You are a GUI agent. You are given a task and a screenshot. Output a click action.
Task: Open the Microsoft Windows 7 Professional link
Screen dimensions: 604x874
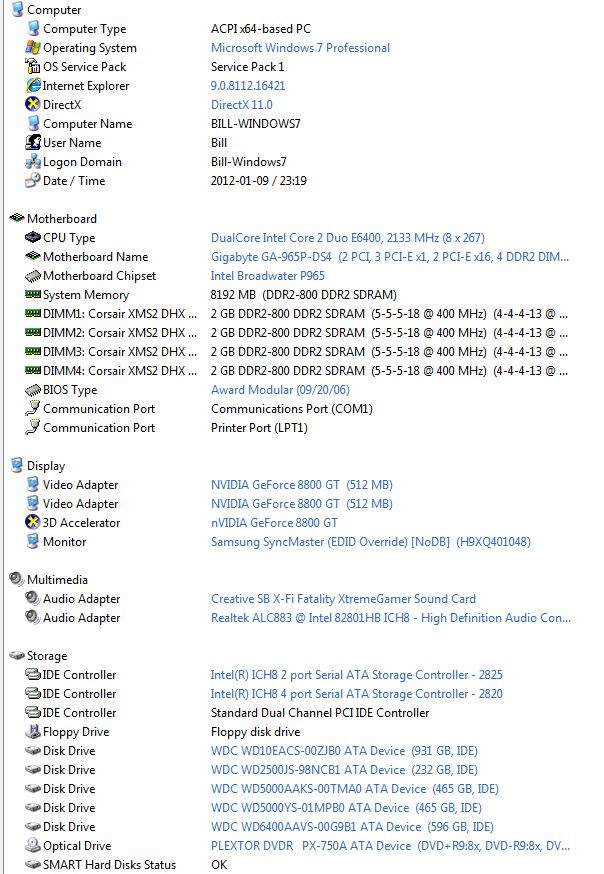tap(300, 48)
